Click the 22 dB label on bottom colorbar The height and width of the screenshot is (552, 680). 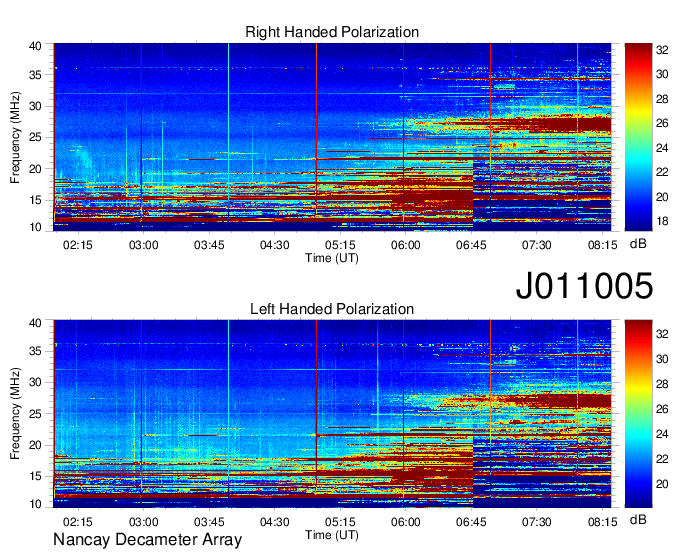pyautogui.click(x=662, y=459)
